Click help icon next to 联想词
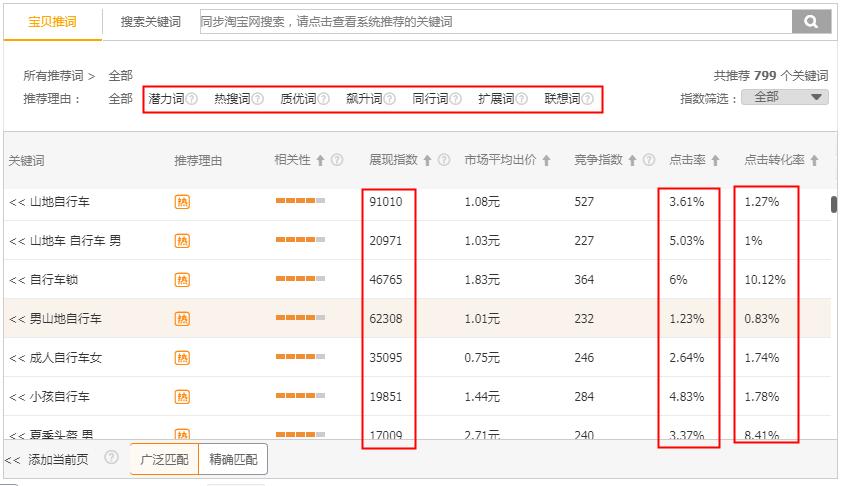The width and height of the screenshot is (846, 486). click(x=588, y=99)
